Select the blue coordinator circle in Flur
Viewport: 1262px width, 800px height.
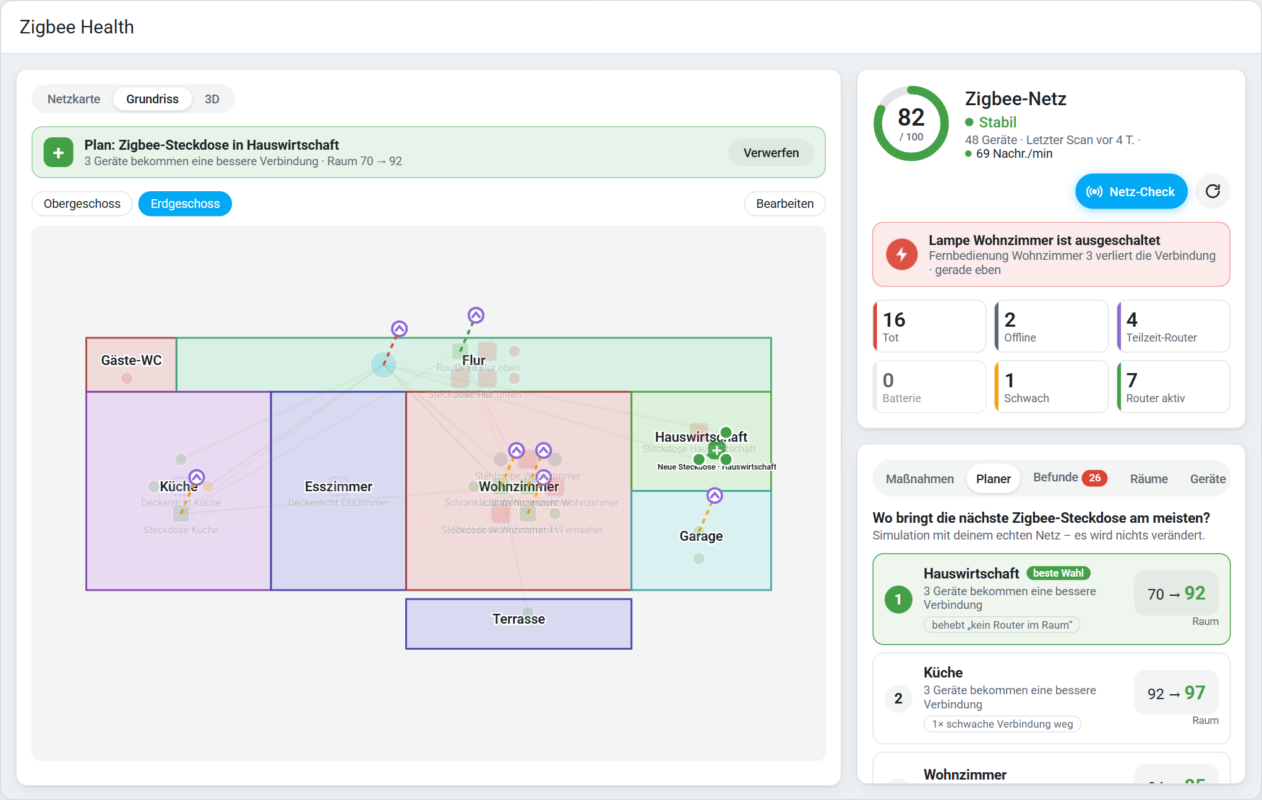pyautogui.click(x=383, y=365)
